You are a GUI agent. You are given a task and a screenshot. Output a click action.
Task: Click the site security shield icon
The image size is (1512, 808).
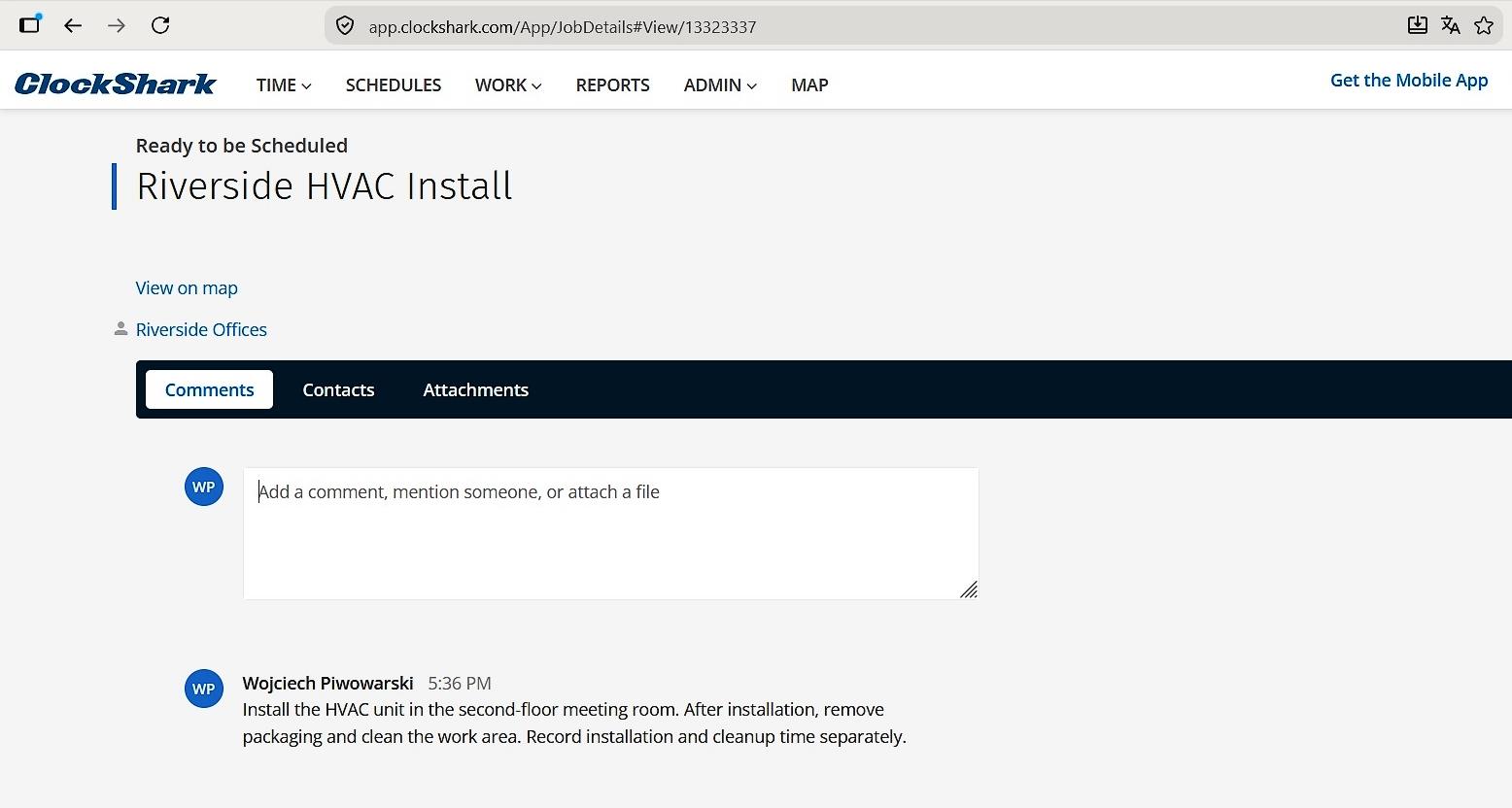tap(344, 26)
